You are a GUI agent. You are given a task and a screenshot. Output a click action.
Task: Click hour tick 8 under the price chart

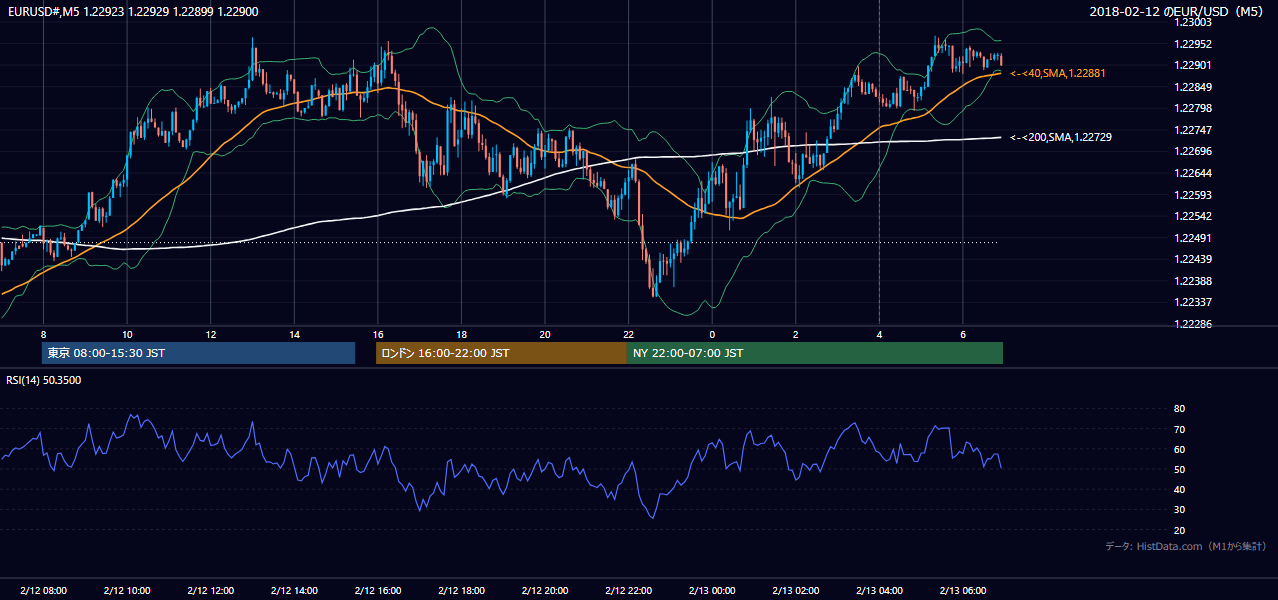(43, 334)
